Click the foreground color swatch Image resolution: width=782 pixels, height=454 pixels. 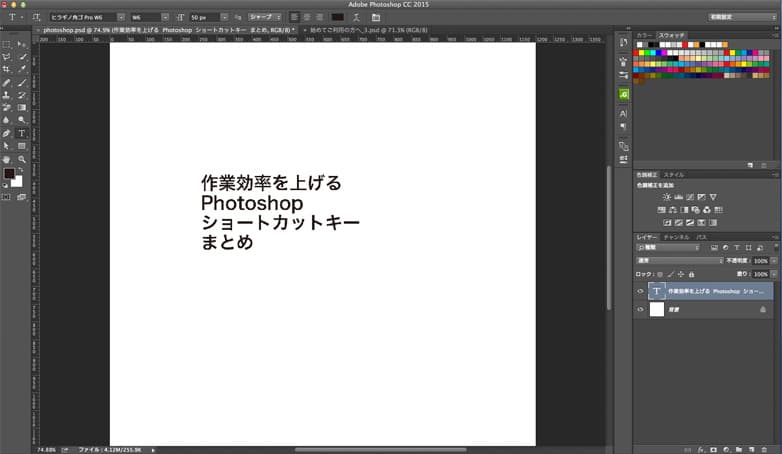pos(9,173)
